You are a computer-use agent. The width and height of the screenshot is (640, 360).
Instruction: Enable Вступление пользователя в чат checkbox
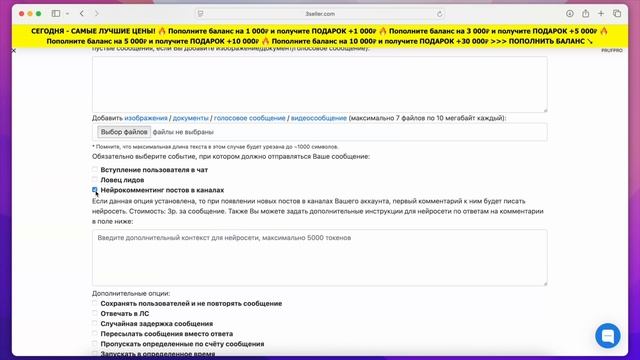click(95, 169)
